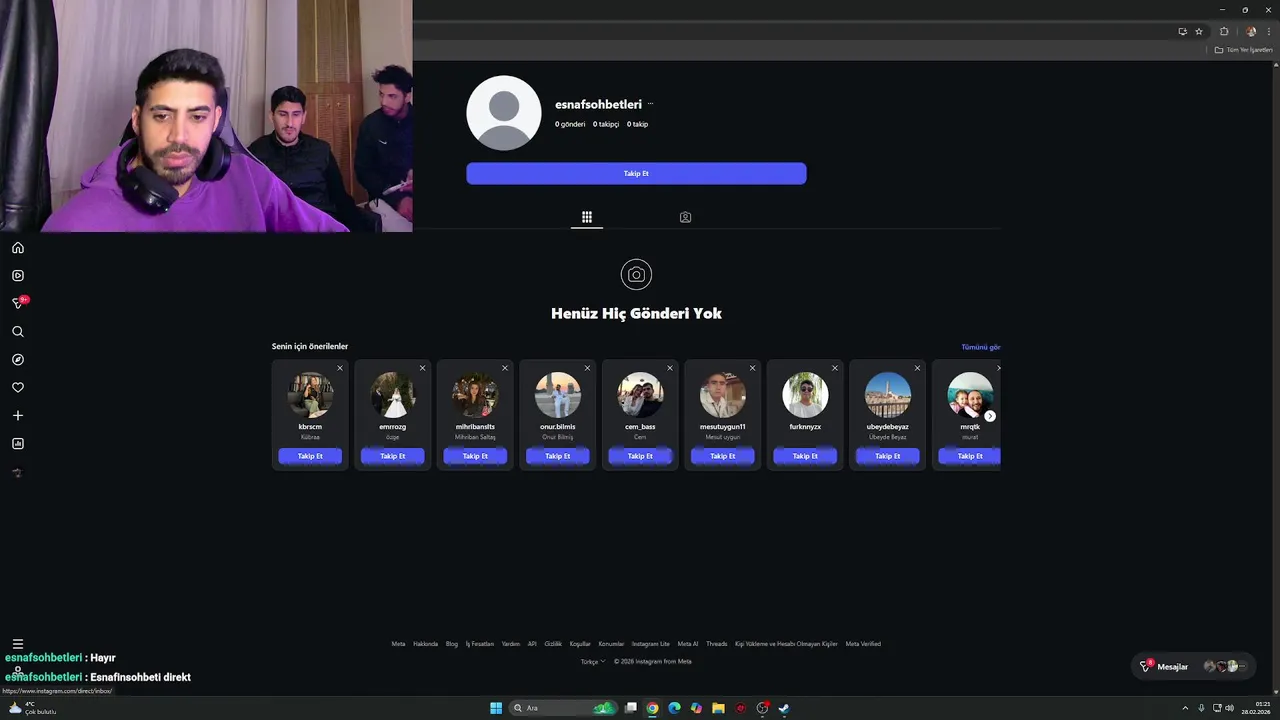
Task: Open the ubeydebeyaz profile photo
Action: (888, 395)
